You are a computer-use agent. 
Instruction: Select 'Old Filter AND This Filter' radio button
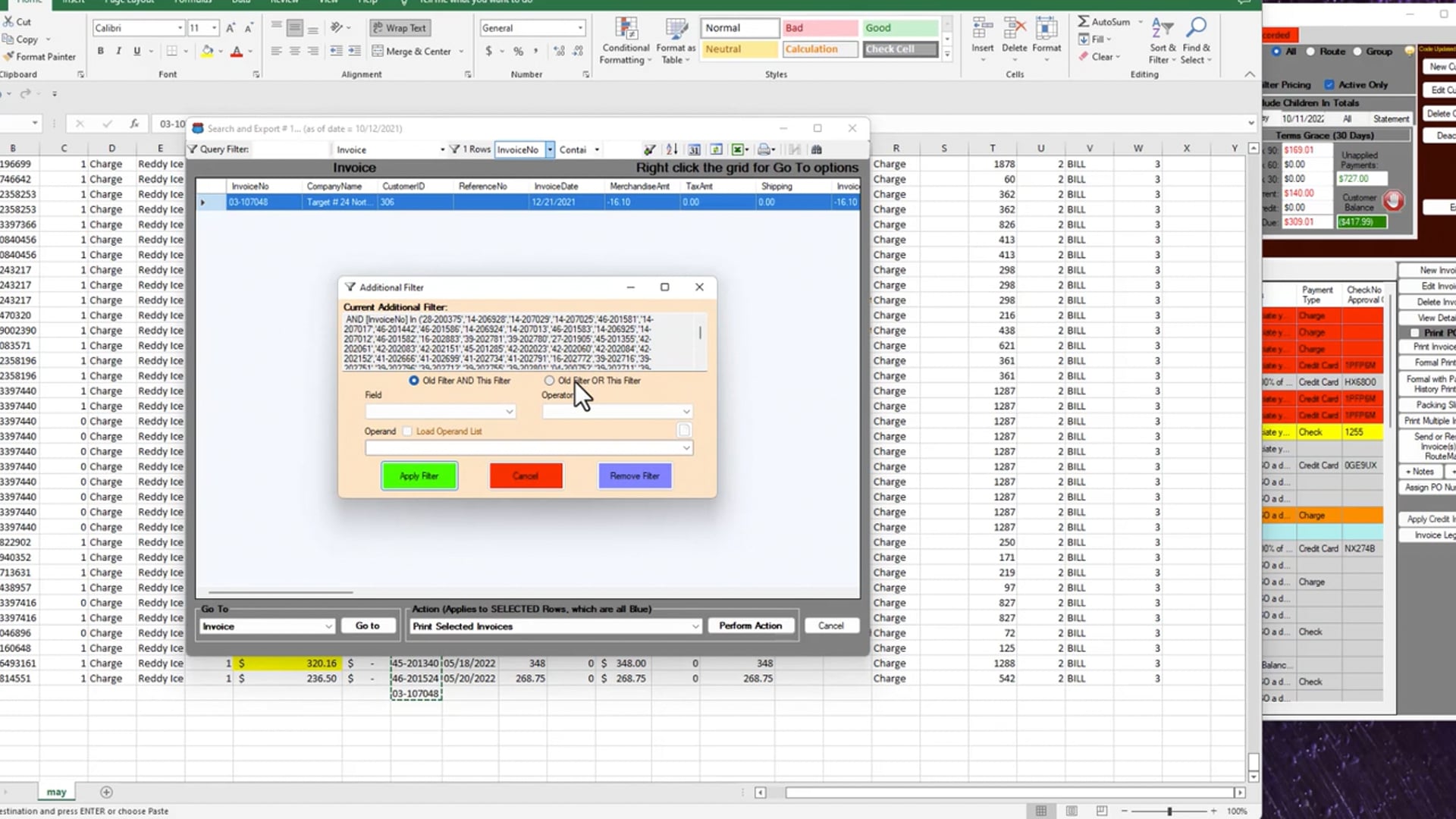413,381
